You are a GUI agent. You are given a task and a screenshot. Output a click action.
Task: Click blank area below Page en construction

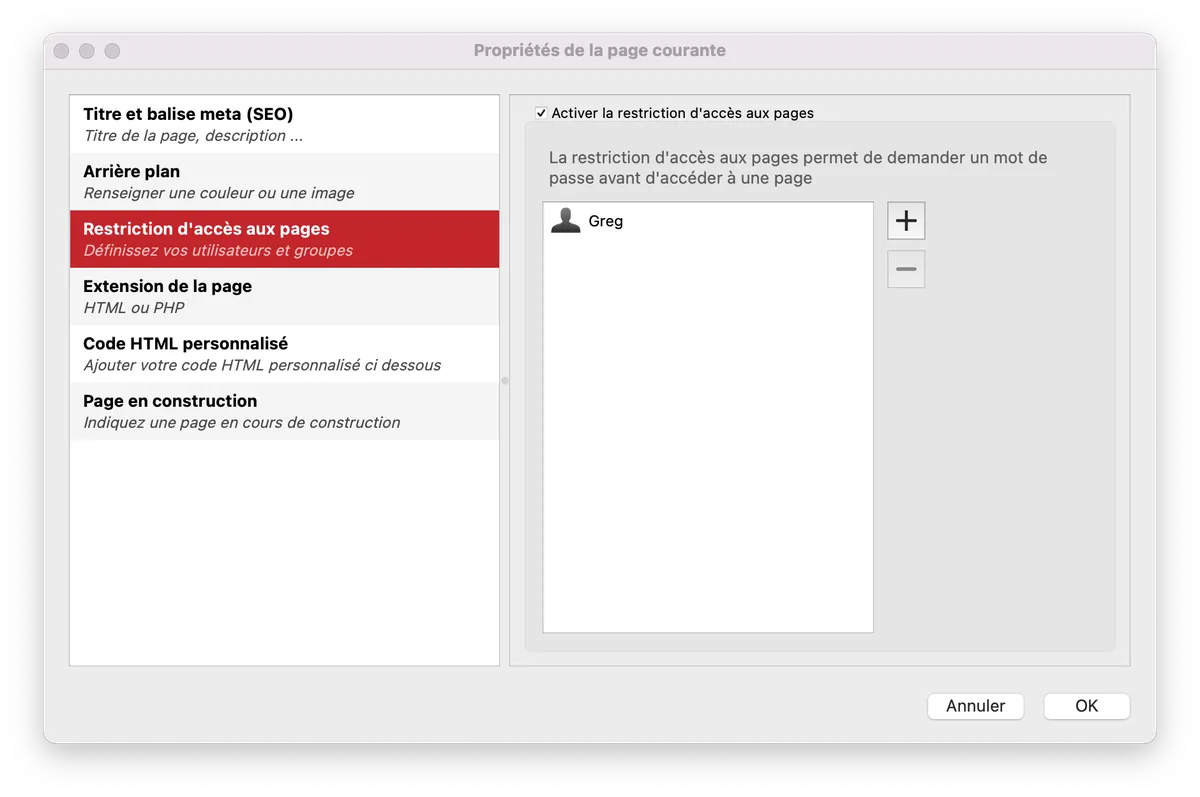(x=284, y=550)
